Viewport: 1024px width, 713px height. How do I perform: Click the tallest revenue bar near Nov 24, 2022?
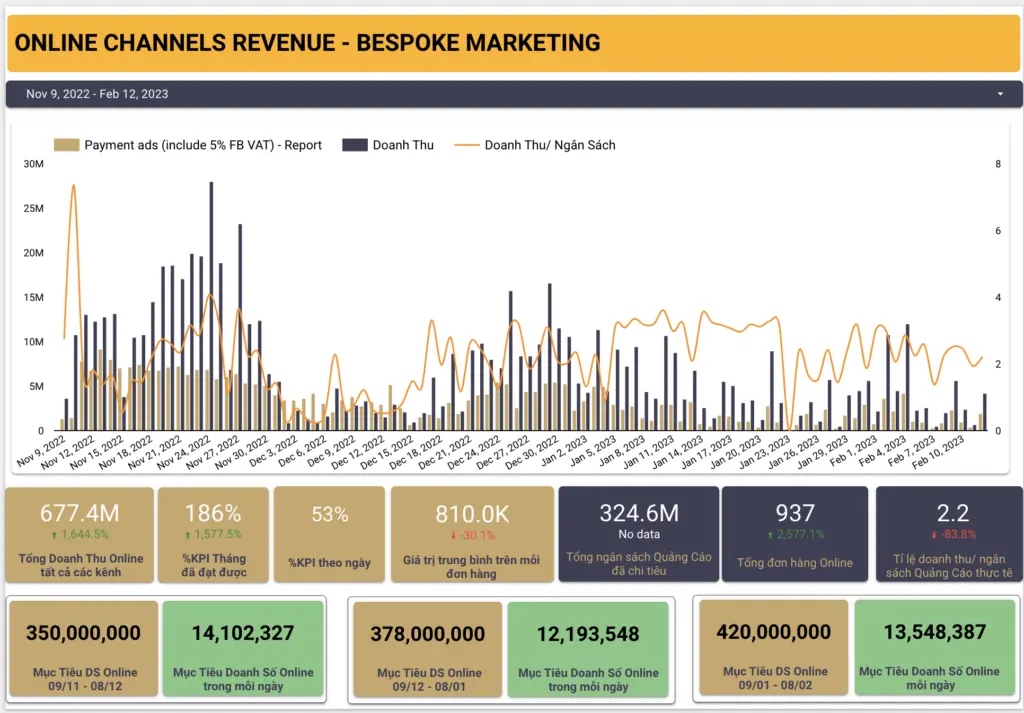pyautogui.click(x=211, y=306)
